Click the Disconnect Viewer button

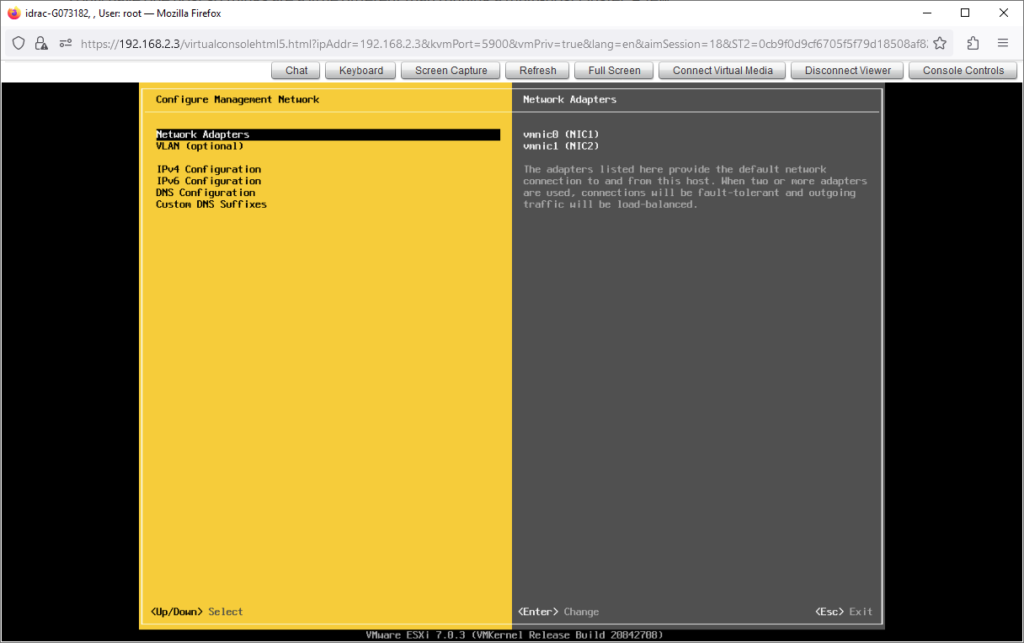(848, 70)
